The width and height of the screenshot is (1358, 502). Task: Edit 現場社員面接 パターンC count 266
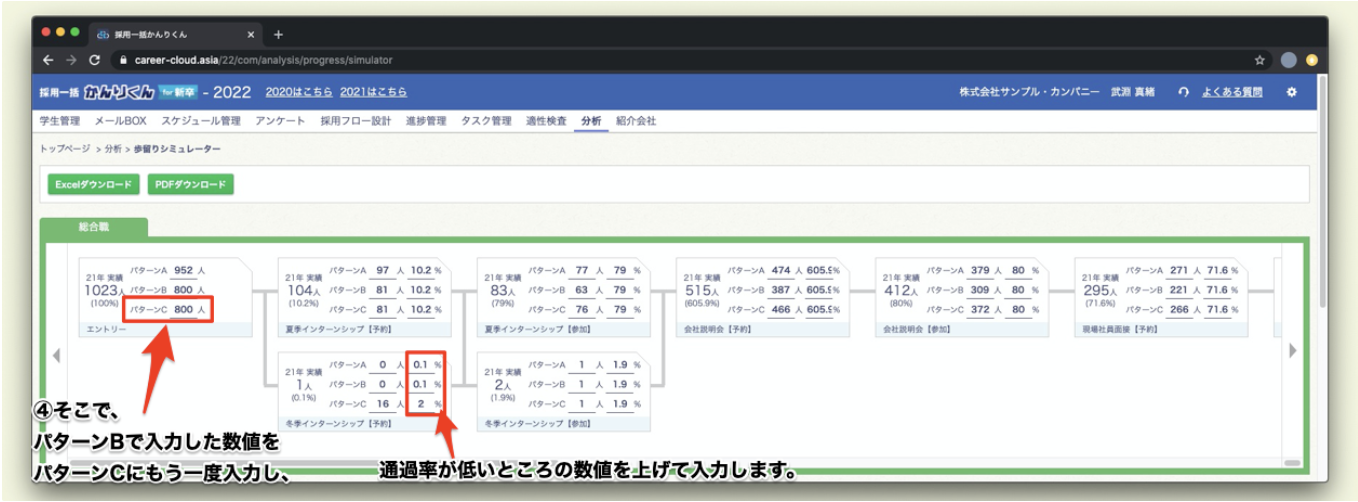coord(1179,310)
